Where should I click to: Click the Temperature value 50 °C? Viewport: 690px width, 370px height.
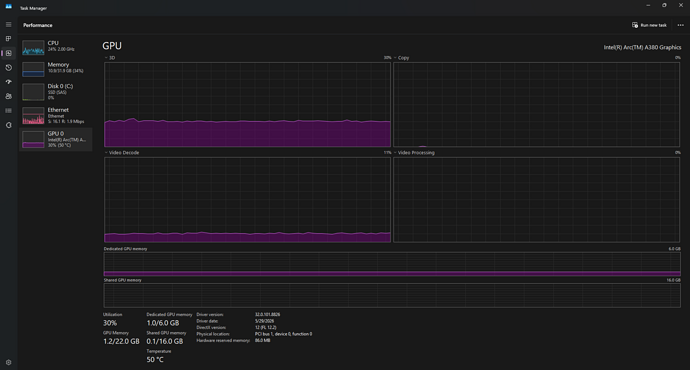coord(155,360)
